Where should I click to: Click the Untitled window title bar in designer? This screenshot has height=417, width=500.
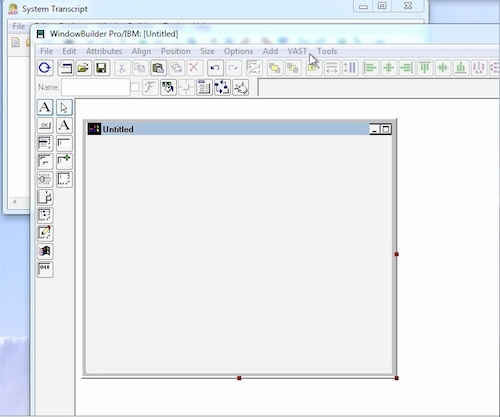click(239, 129)
